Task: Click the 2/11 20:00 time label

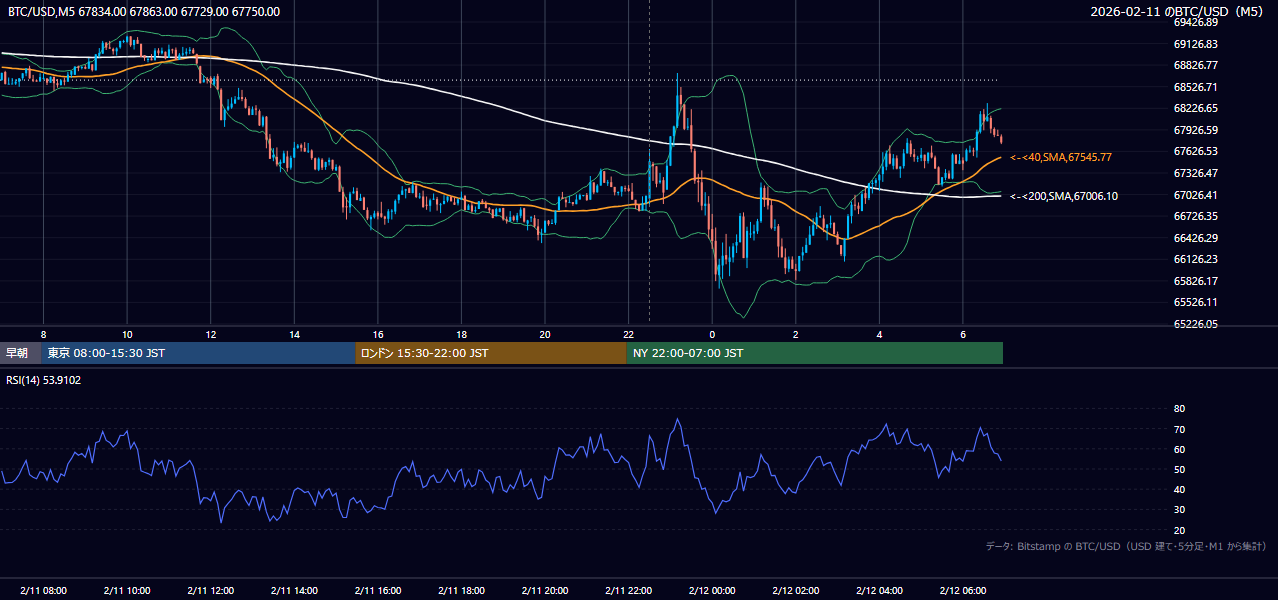Action: 545,591
